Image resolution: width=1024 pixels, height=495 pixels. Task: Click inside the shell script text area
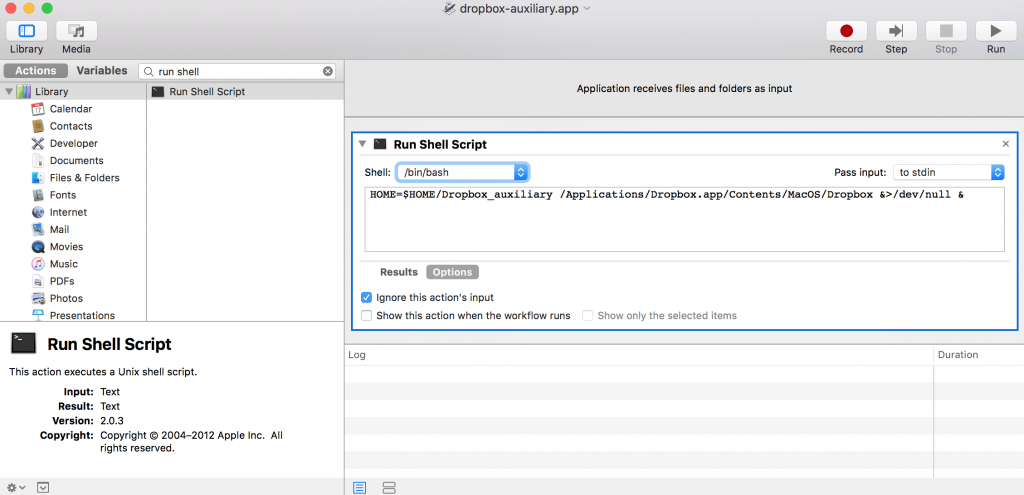(684, 219)
